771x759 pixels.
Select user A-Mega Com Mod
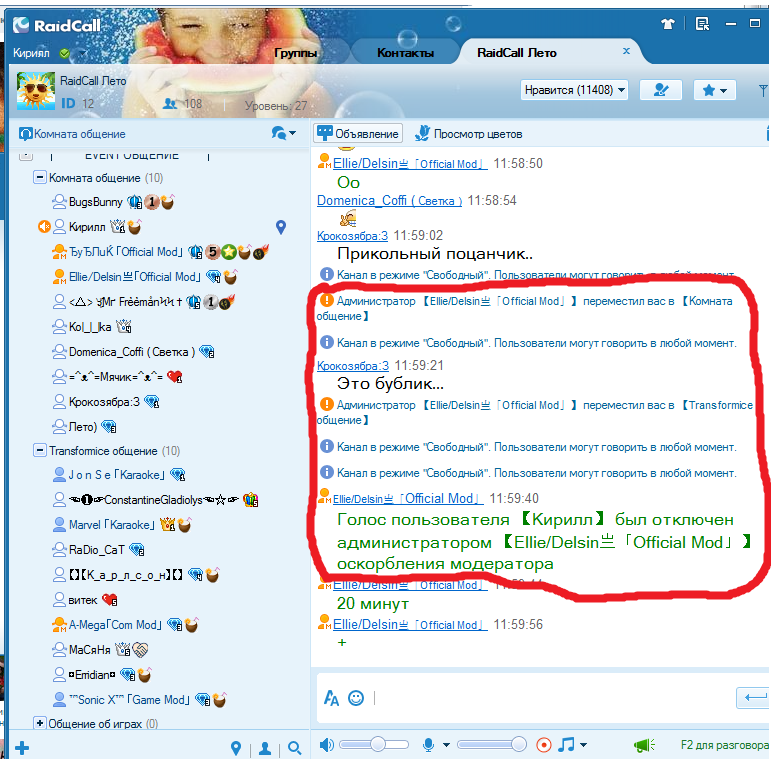(115, 625)
